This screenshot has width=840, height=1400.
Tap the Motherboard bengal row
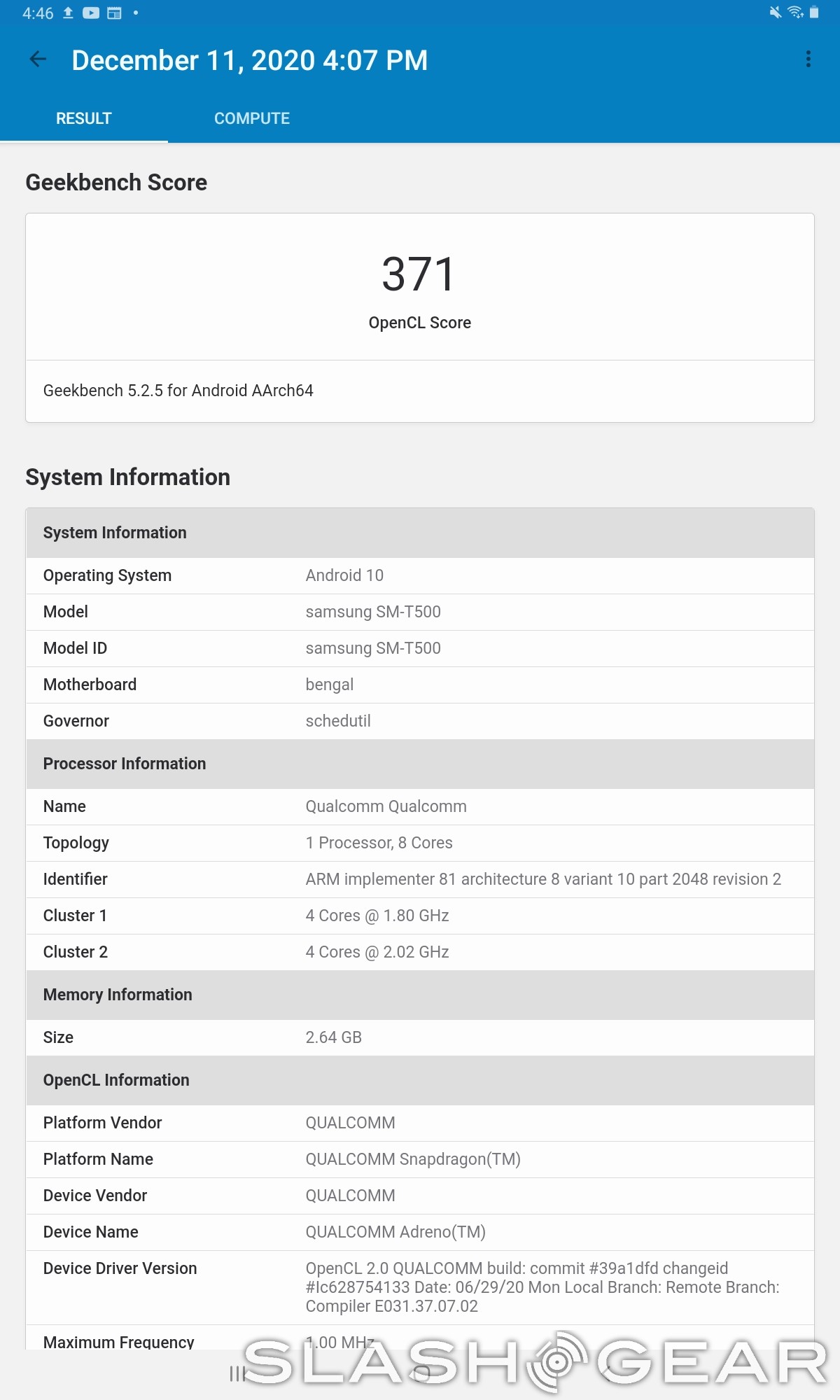pos(419,685)
